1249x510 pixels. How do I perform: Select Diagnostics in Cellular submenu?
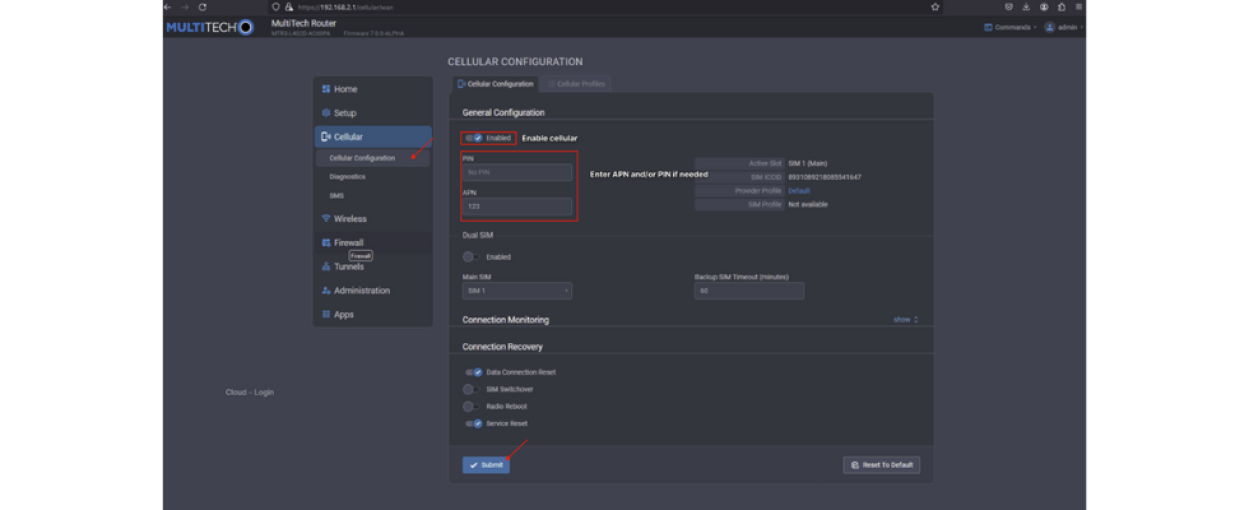(348, 177)
